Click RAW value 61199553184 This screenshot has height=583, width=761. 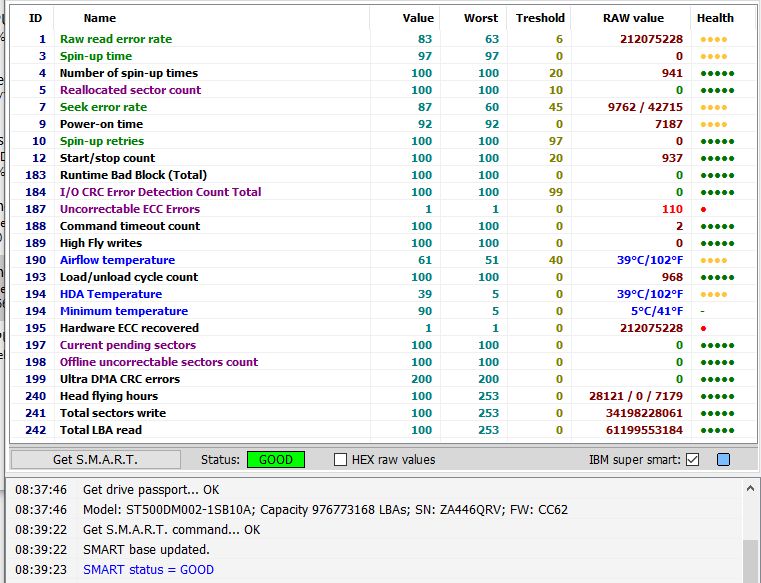coord(645,430)
